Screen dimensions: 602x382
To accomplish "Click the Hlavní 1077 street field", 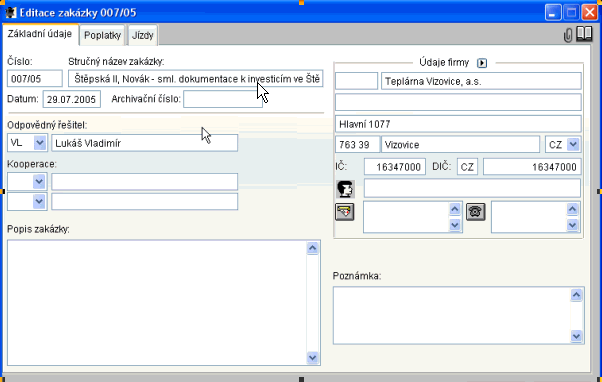I will (x=458, y=124).
